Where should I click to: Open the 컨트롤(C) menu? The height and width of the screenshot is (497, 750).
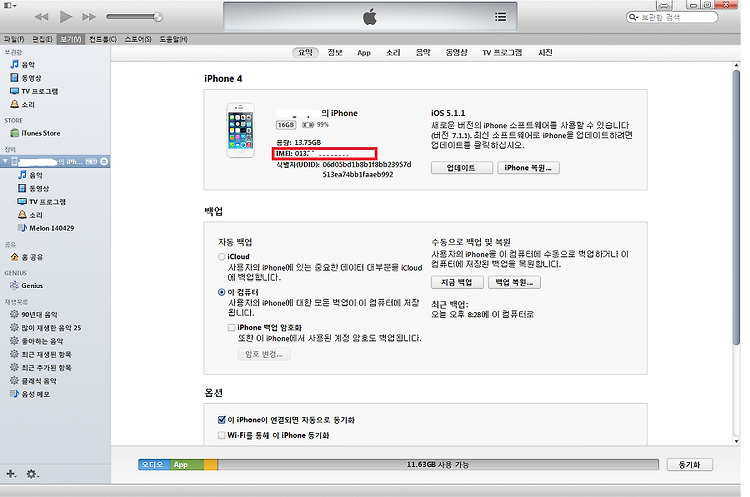click(x=103, y=39)
